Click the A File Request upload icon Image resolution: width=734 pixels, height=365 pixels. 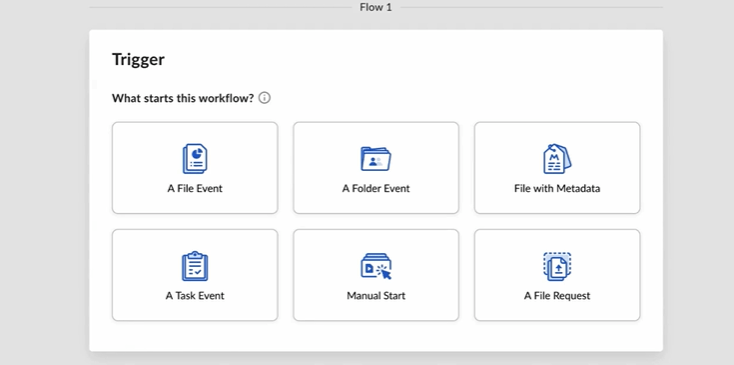click(557, 266)
